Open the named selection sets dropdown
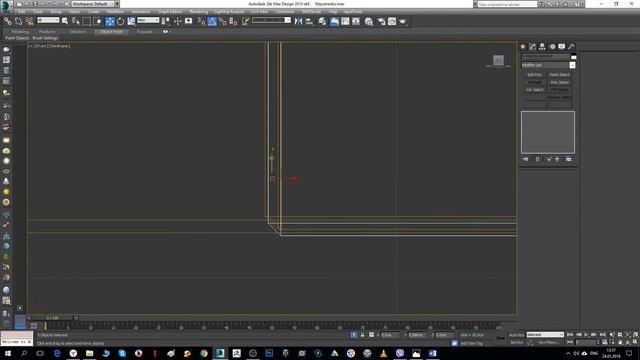640x360 pixels. click(271, 20)
